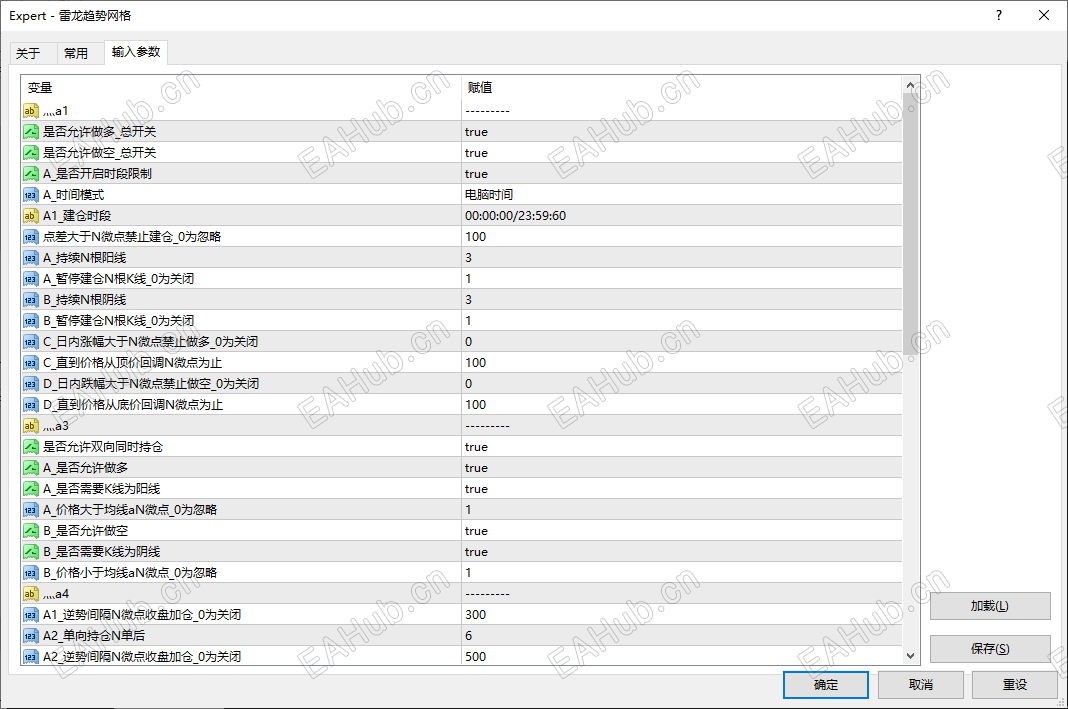Click the string icon beside ,,,,a4
The width and height of the screenshot is (1068, 709).
pos(31,594)
